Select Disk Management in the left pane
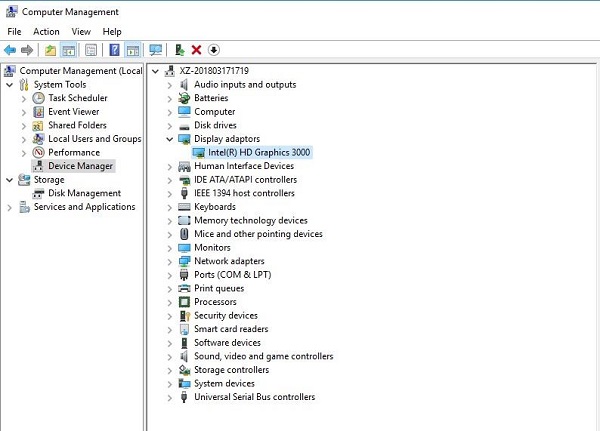Image resolution: width=600 pixels, height=431 pixels. point(84,193)
